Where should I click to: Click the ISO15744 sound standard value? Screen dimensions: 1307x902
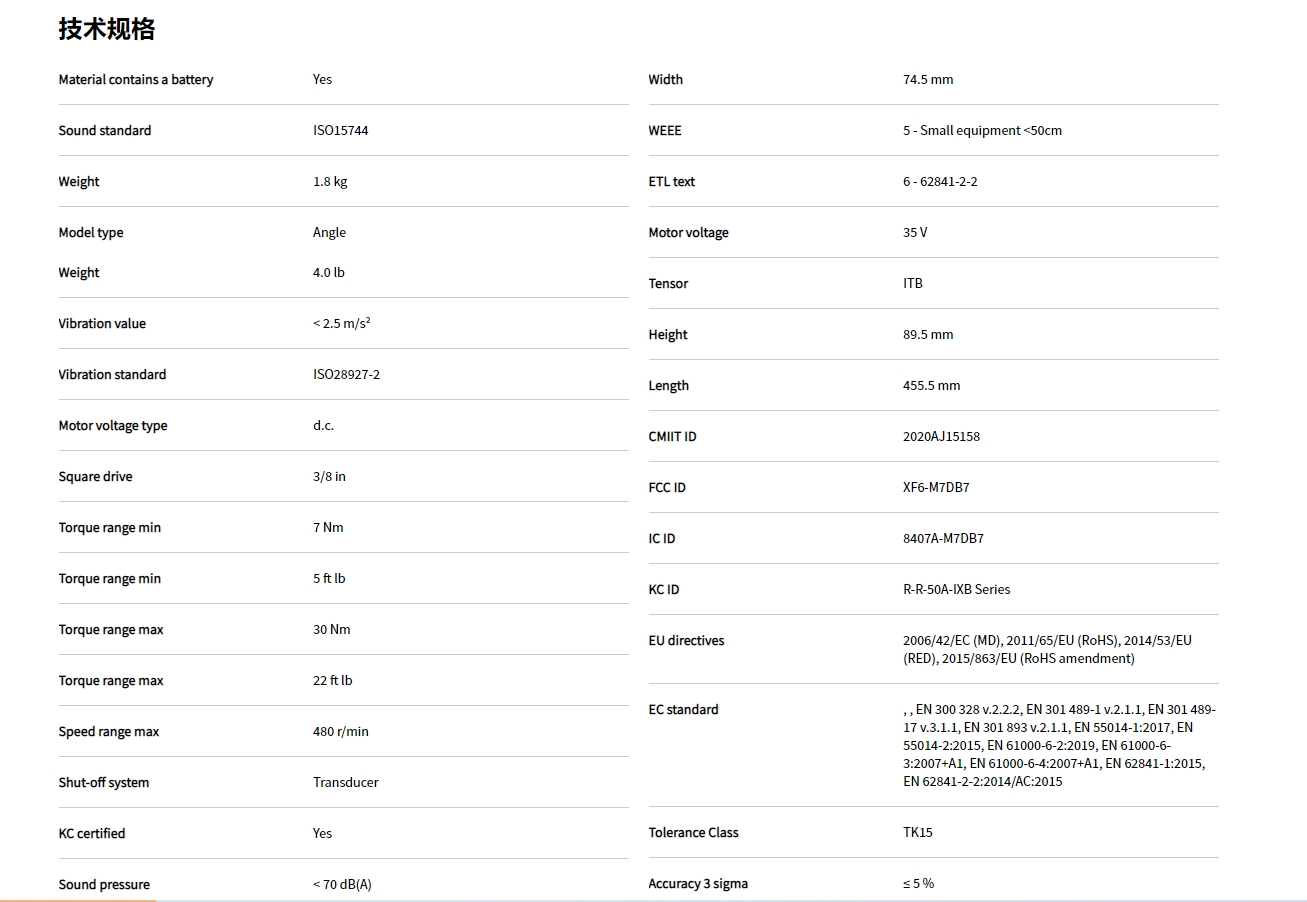[x=340, y=131]
